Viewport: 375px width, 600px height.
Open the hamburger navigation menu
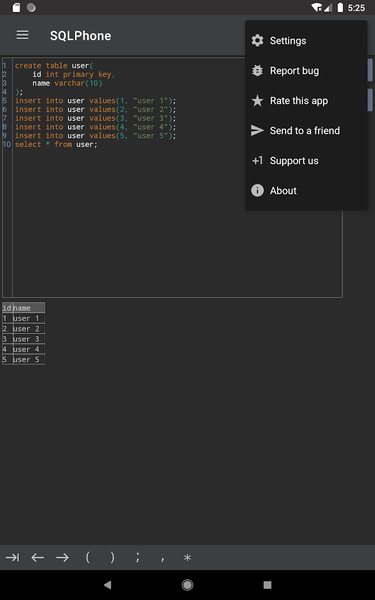[23, 35]
